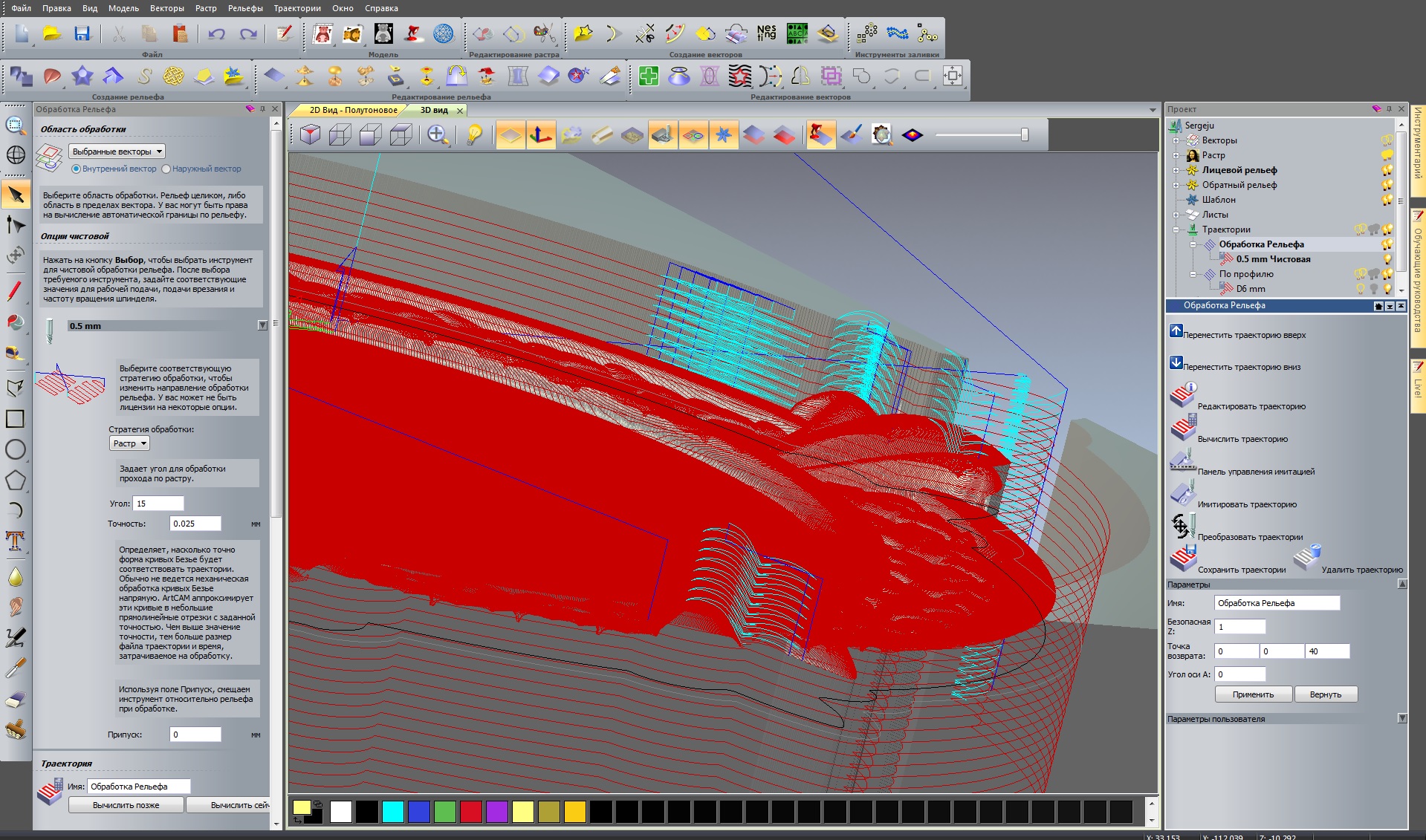The width and height of the screenshot is (1426, 840).
Task: Click the light bulb icon in 3D toolbar
Action: click(x=473, y=134)
